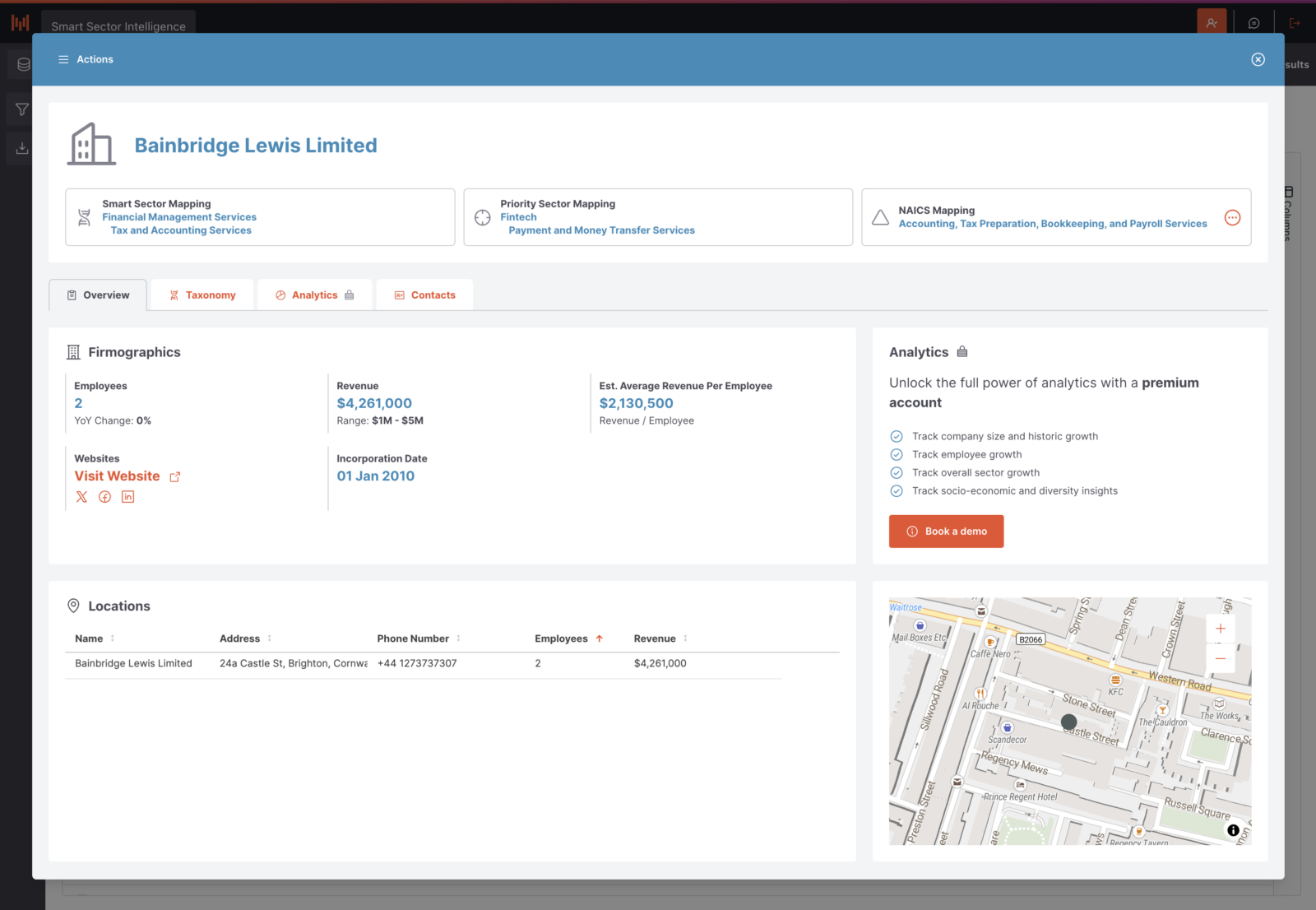Click the incorporation date 01 Jan 2010
The height and width of the screenshot is (910, 1316).
pyautogui.click(x=376, y=476)
